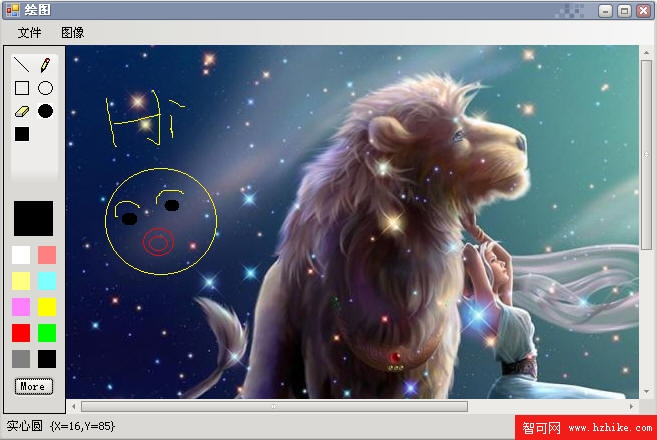Select the hollow Rectangle tool
The height and width of the screenshot is (440, 657).
click(22, 88)
